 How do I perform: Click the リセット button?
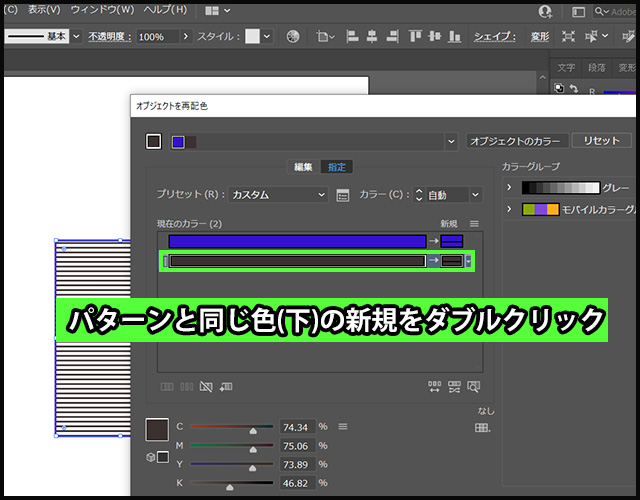click(602, 141)
